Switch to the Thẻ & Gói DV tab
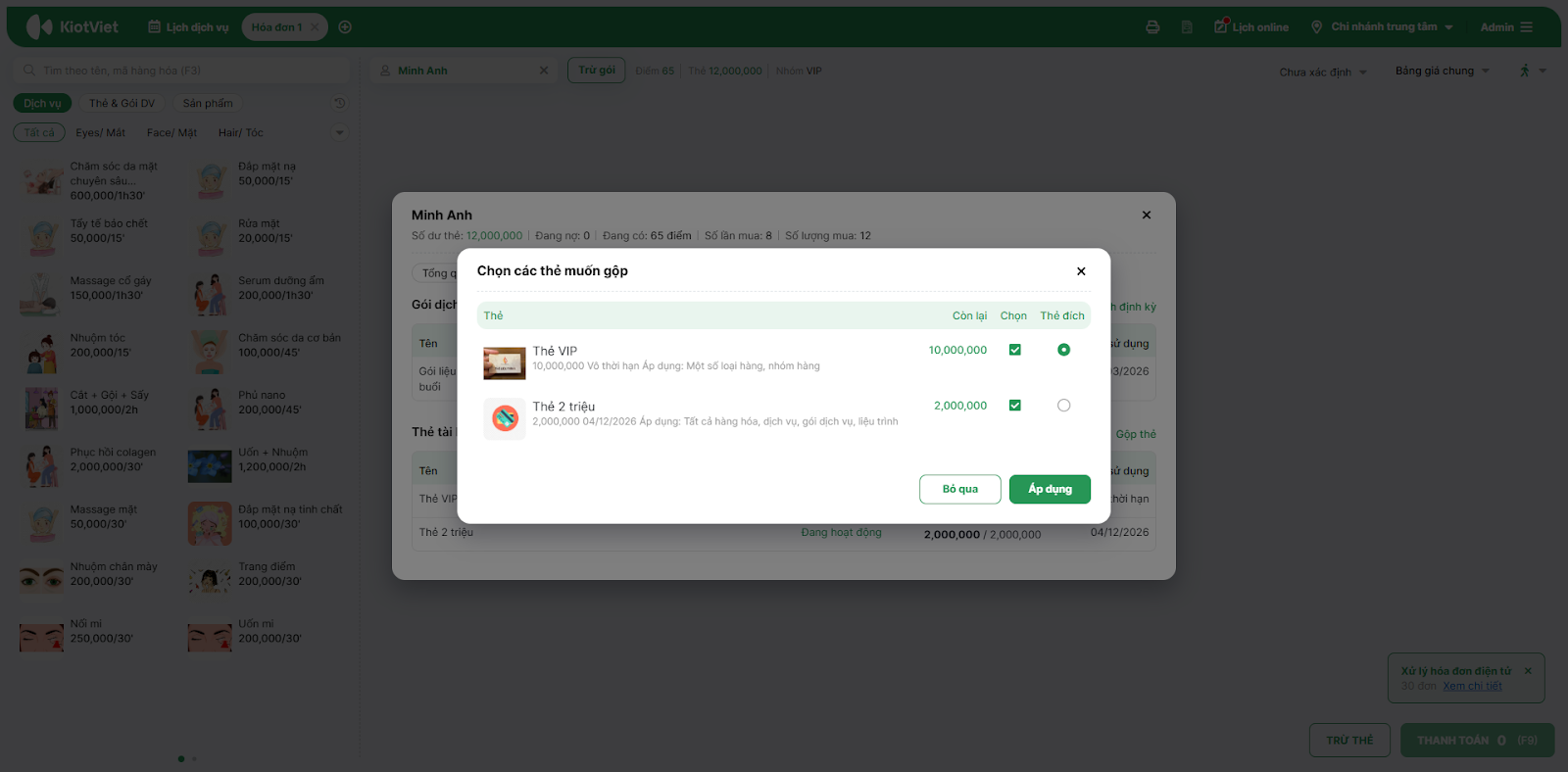 [122, 103]
